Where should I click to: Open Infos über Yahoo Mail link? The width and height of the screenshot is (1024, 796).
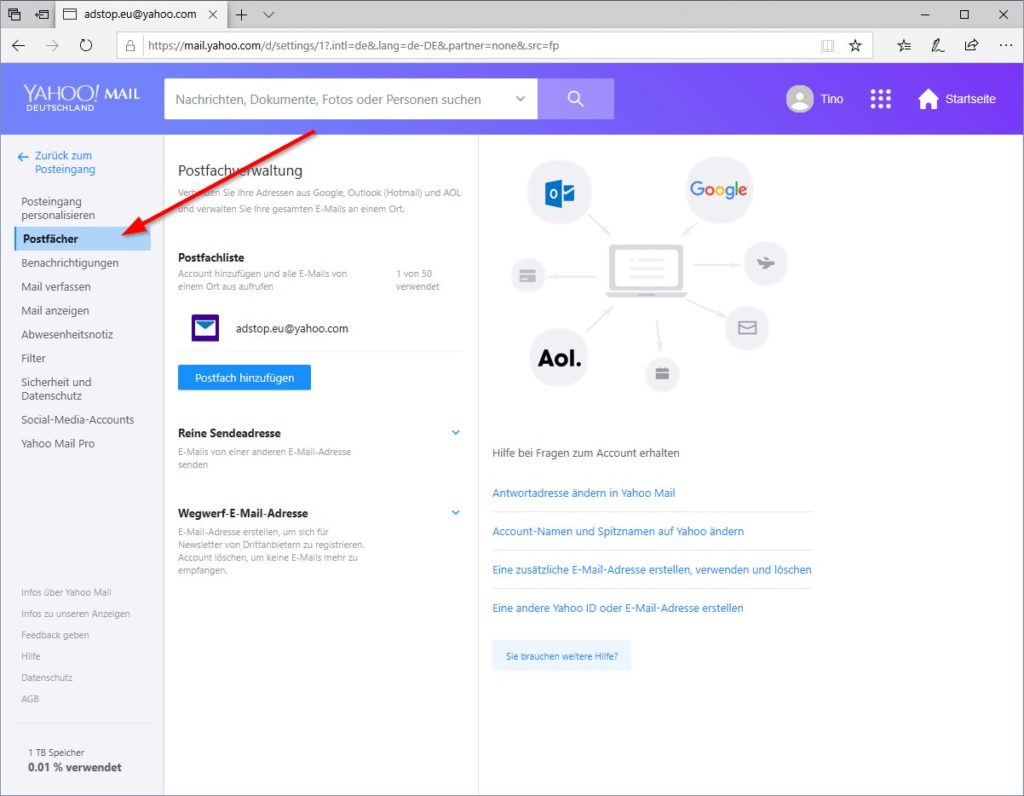pos(66,592)
